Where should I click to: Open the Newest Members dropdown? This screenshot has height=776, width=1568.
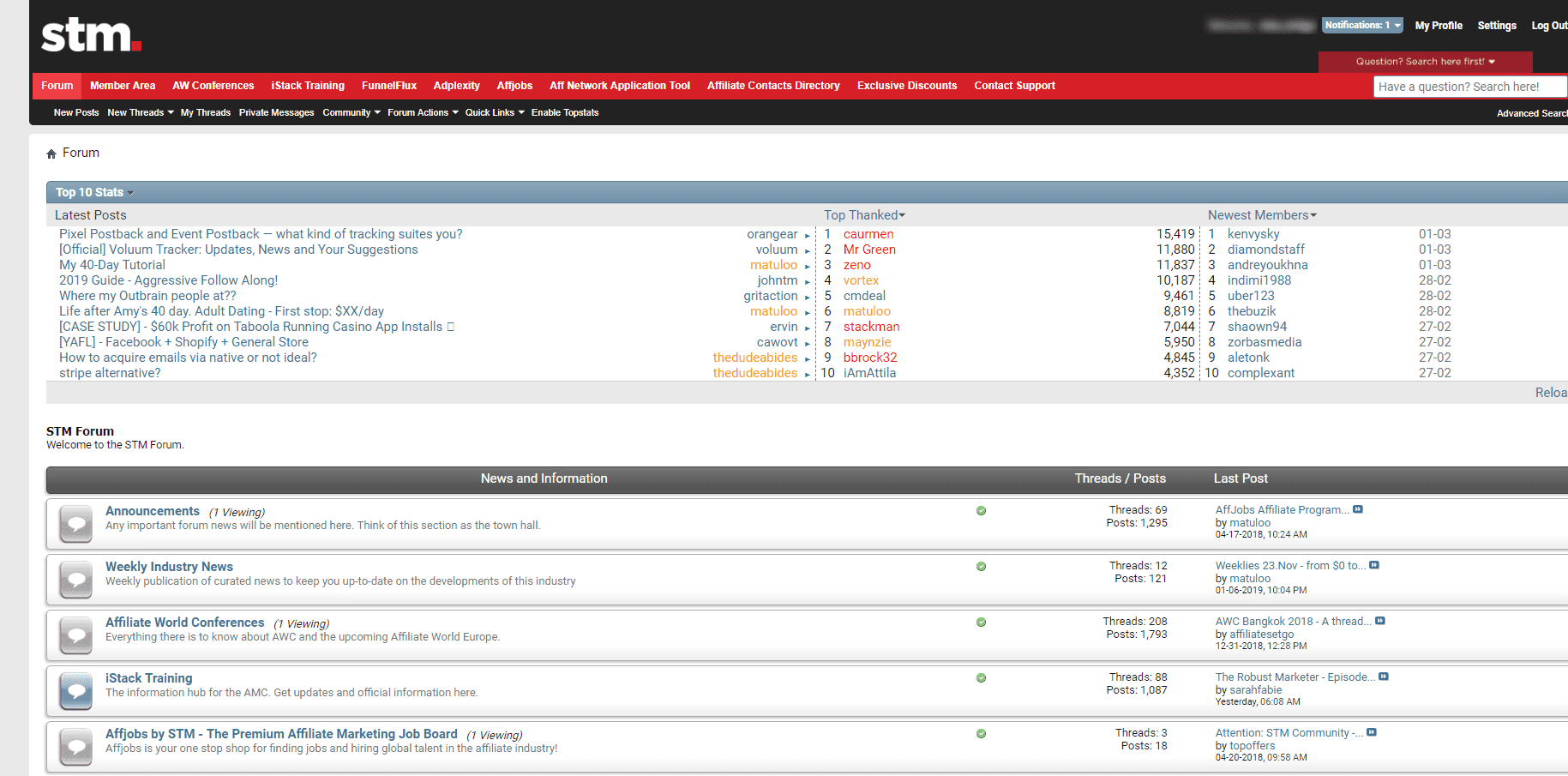(x=1262, y=215)
